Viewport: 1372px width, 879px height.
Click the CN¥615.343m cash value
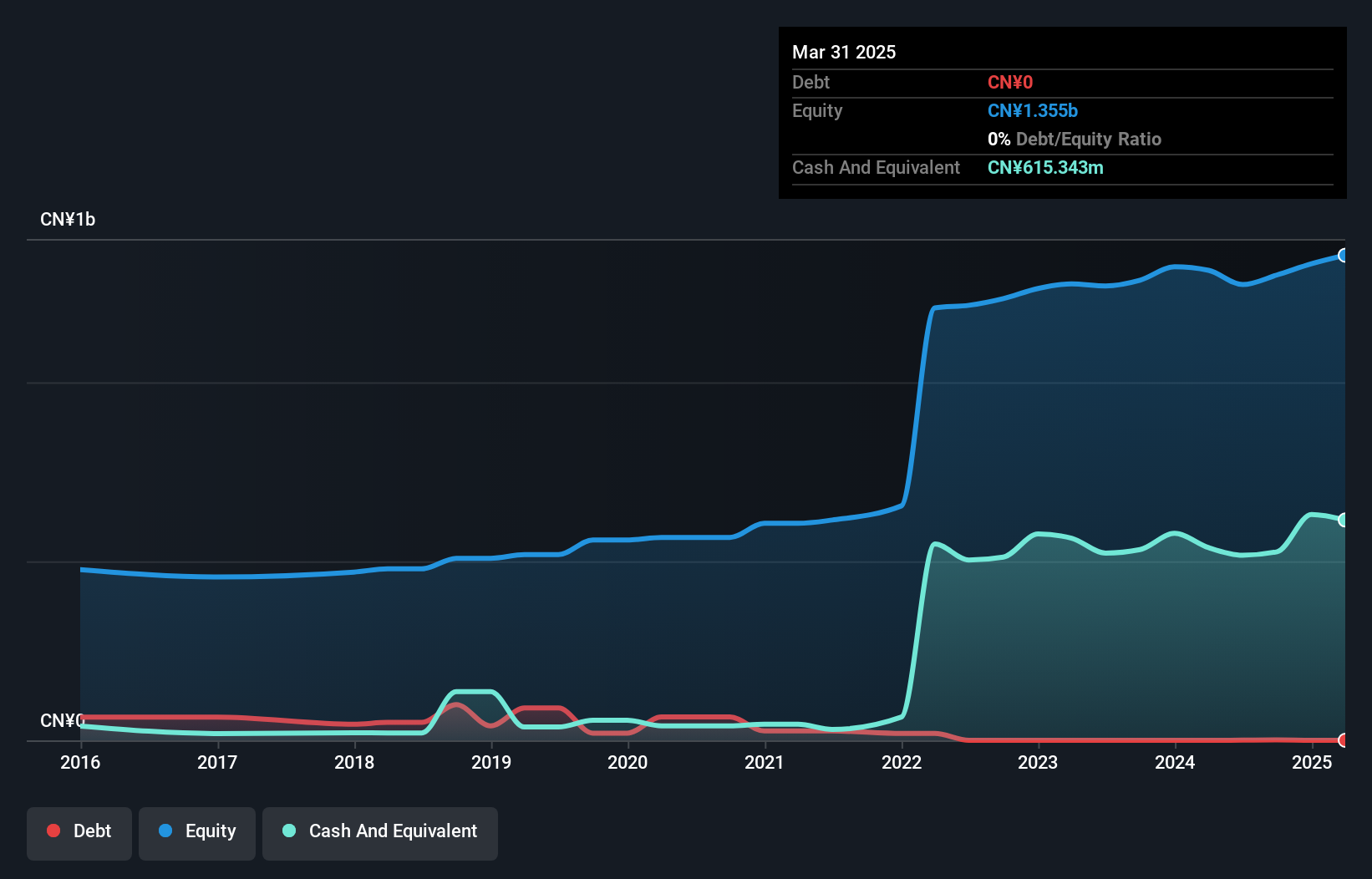1045,167
